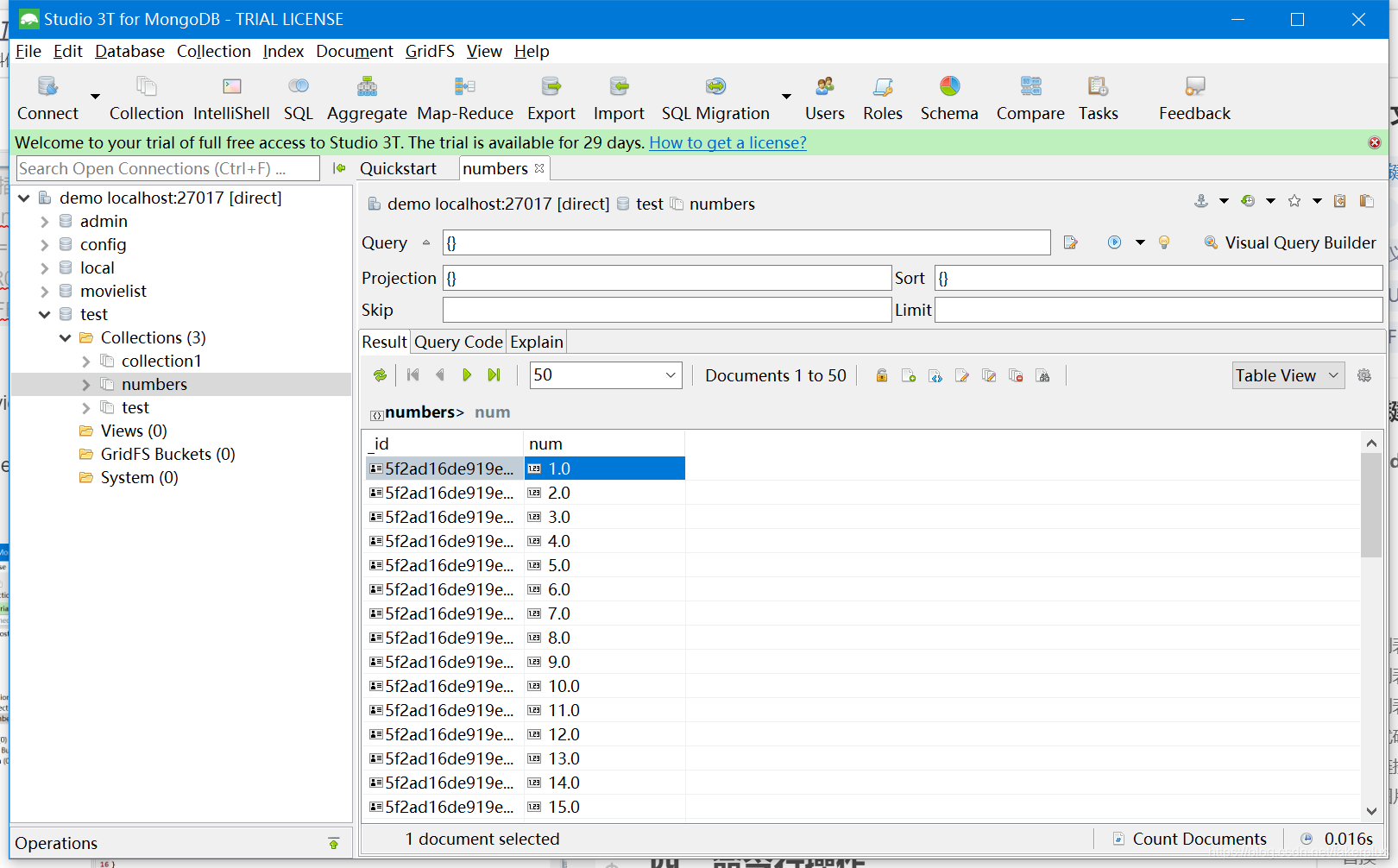Open result view settings gear
1398x868 pixels.
pos(1364,375)
